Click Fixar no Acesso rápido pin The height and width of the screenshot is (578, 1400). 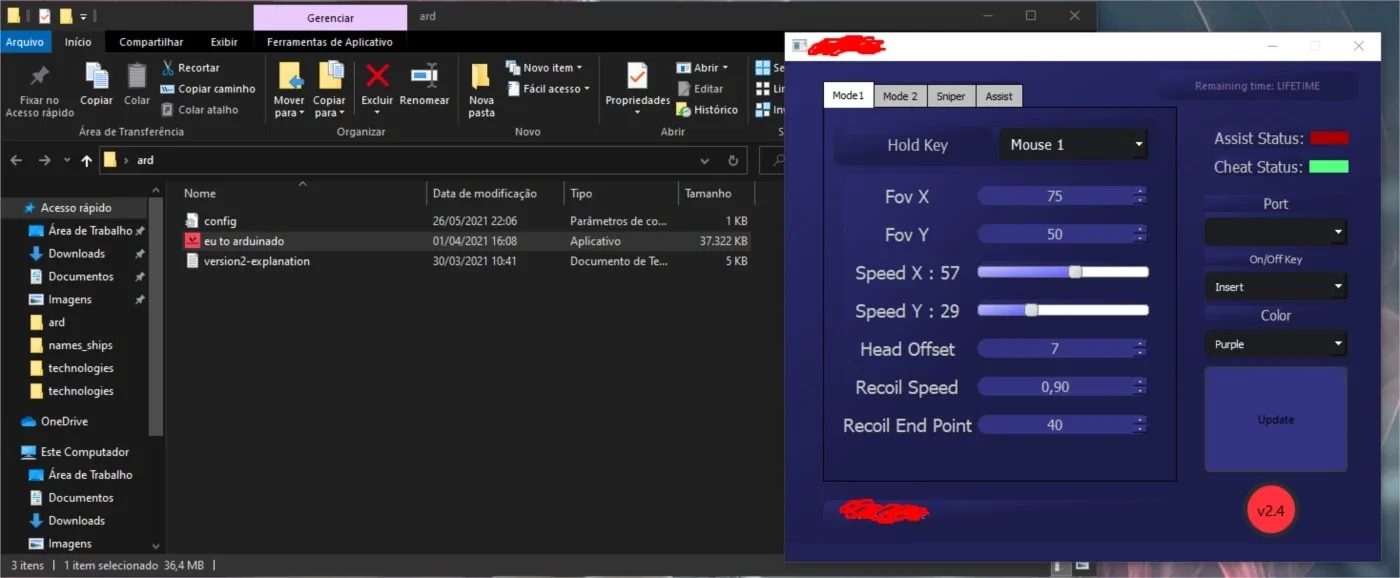(x=40, y=76)
